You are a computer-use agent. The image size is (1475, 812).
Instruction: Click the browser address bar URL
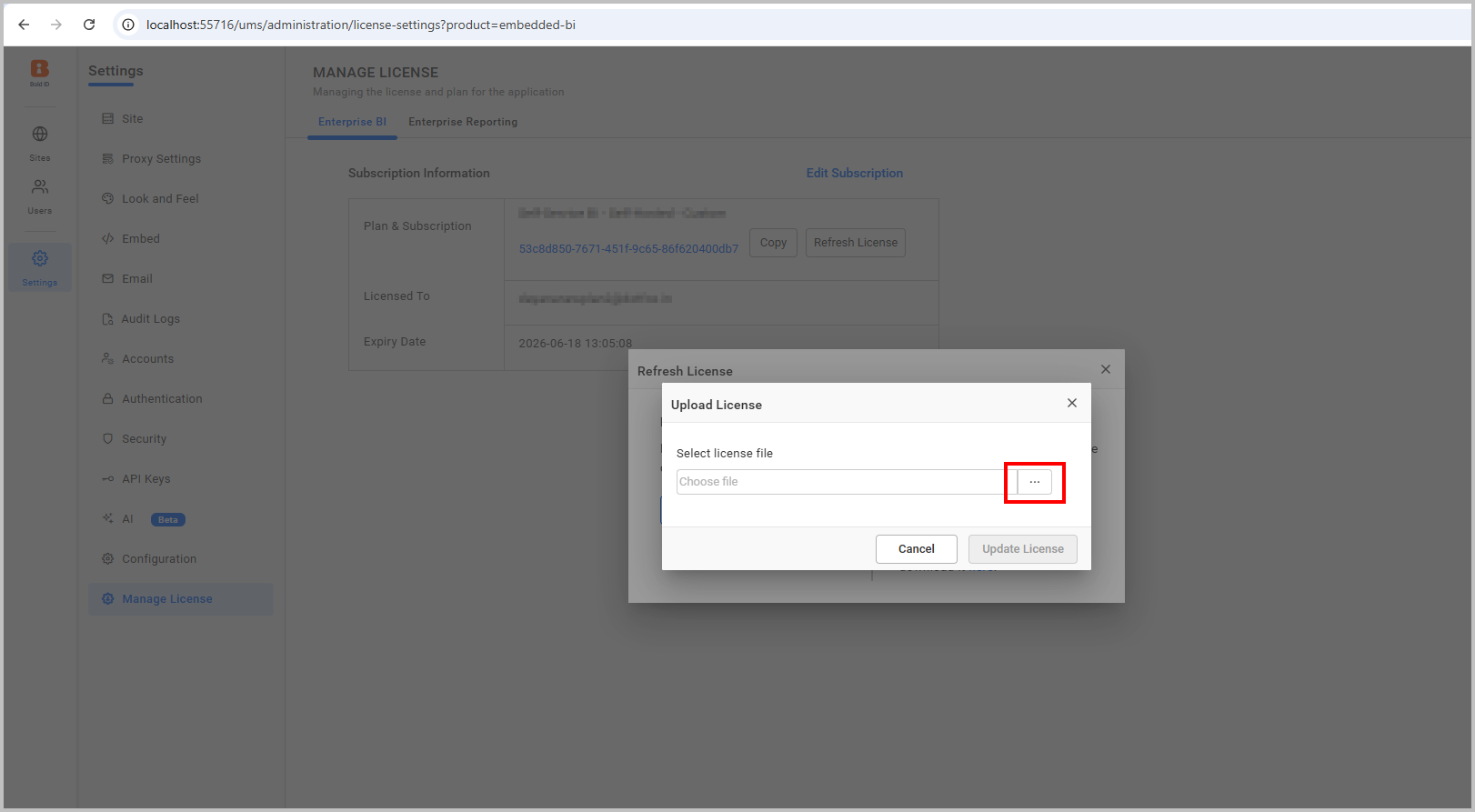[361, 25]
